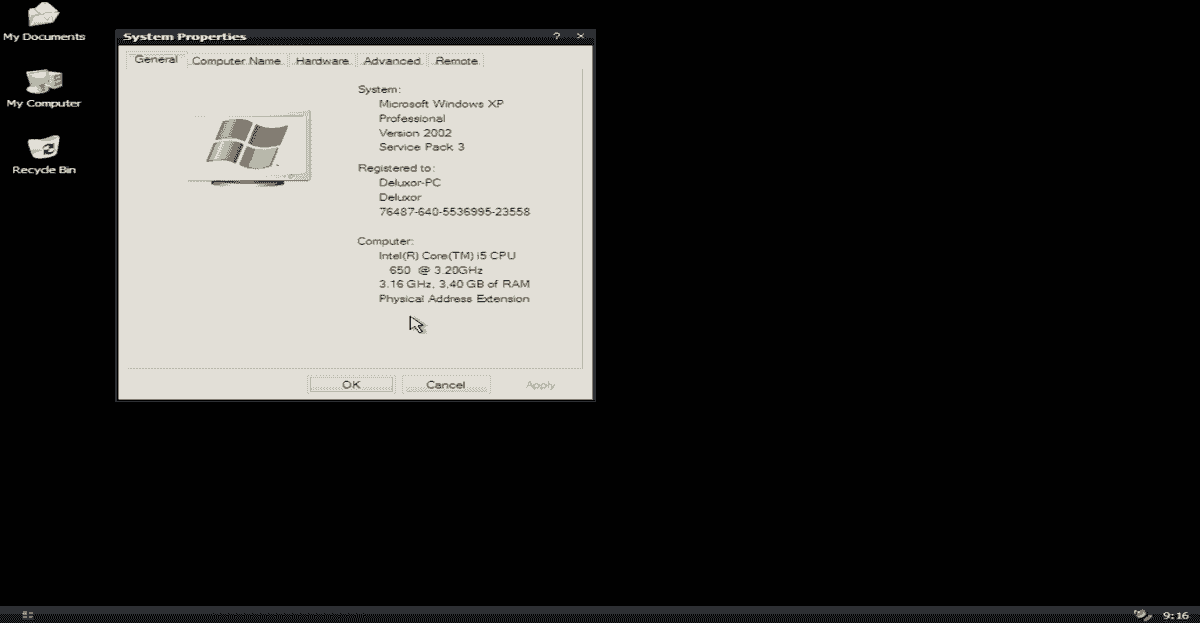Screen dimensions: 1200x623
Task: Click the leftmost system tray icon
Action: [1139, 612]
